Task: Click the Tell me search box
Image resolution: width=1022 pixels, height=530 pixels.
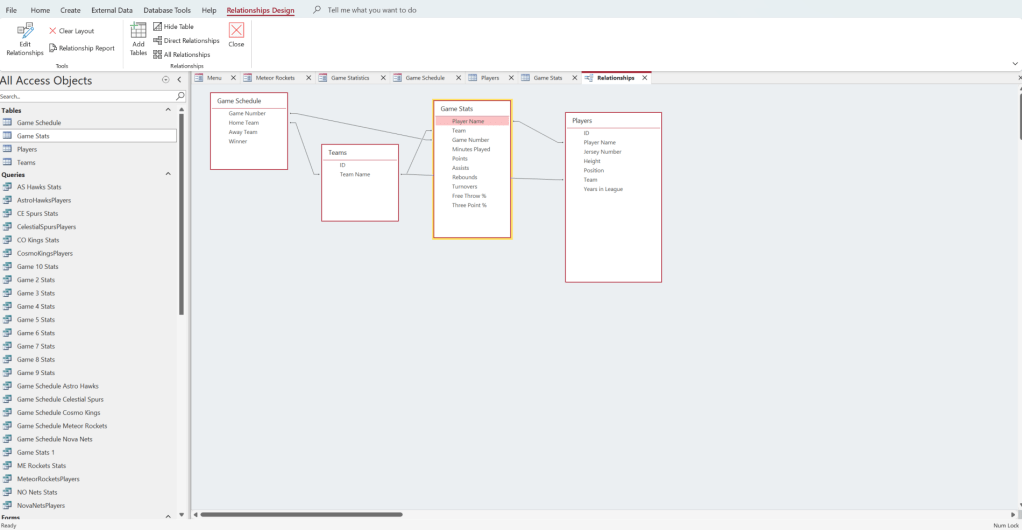Action: (372, 10)
